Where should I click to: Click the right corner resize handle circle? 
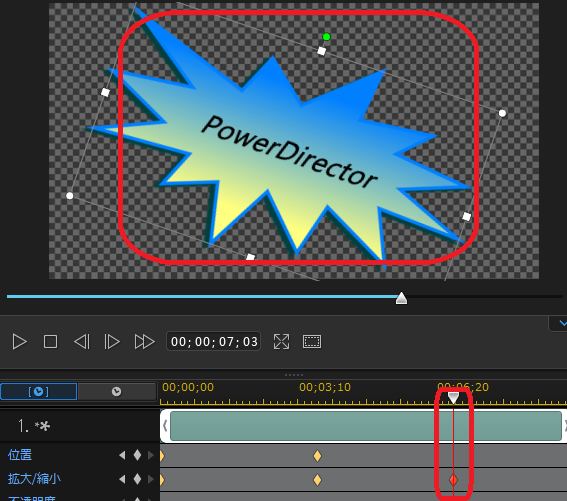(502, 113)
